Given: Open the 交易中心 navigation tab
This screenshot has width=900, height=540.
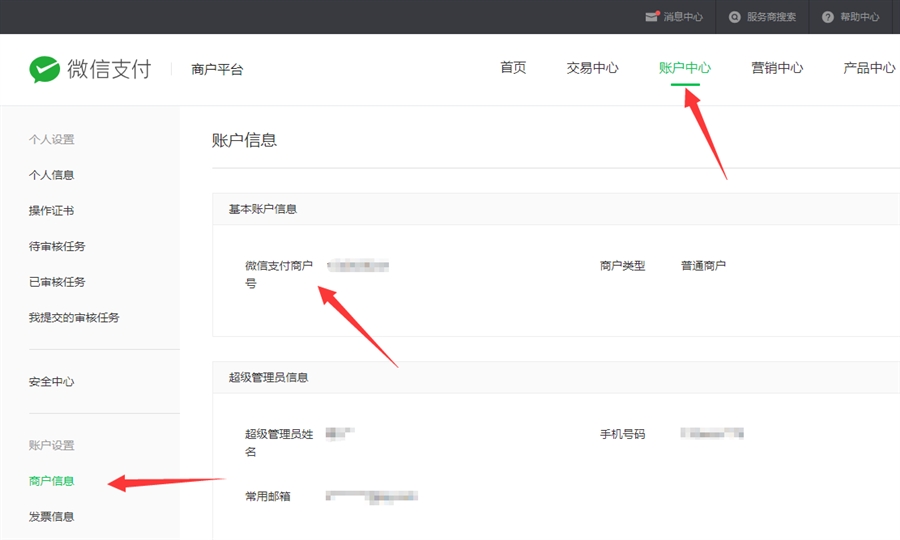Looking at the screenshot, I should coord(592,68).
